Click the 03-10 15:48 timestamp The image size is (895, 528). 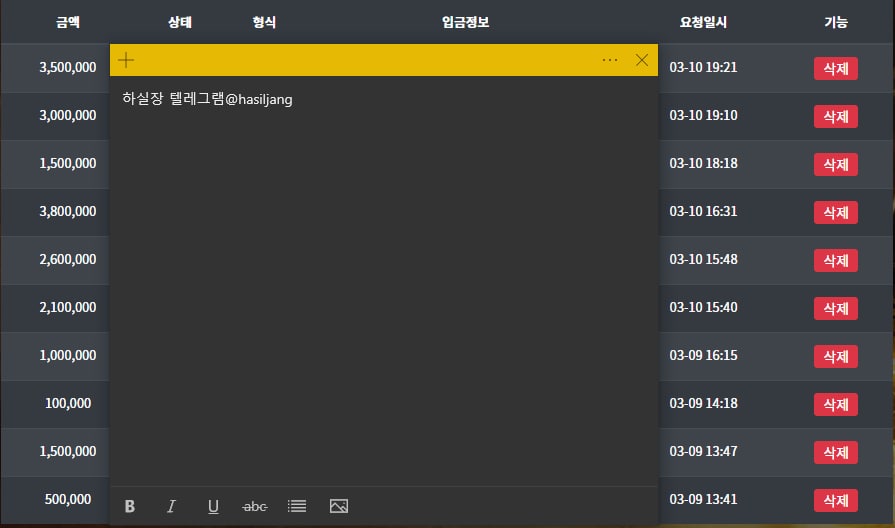click(x=703, y=259)
